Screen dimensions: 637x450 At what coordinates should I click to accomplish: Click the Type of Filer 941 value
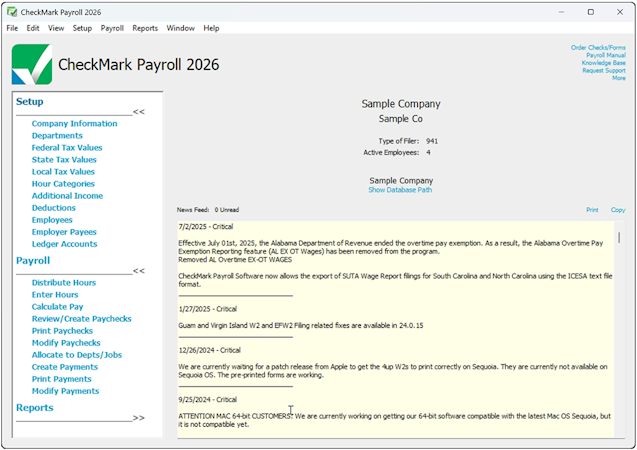tap(432, 141)
